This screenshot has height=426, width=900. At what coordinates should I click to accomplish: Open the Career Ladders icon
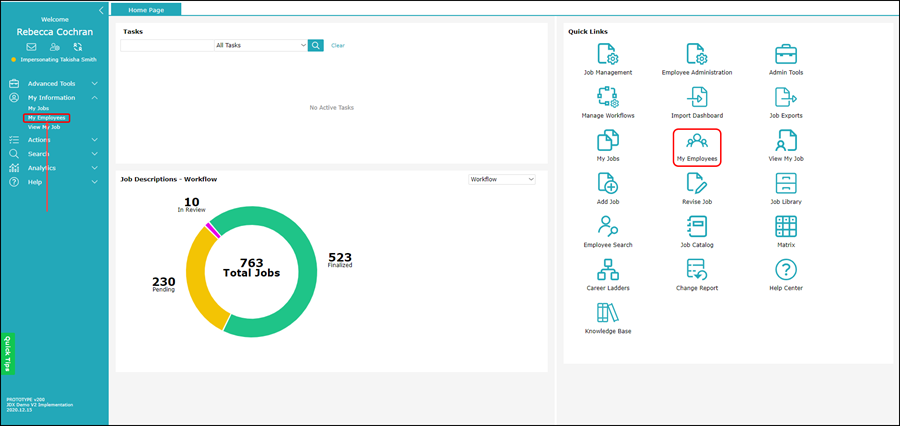(x=607, y=270)
